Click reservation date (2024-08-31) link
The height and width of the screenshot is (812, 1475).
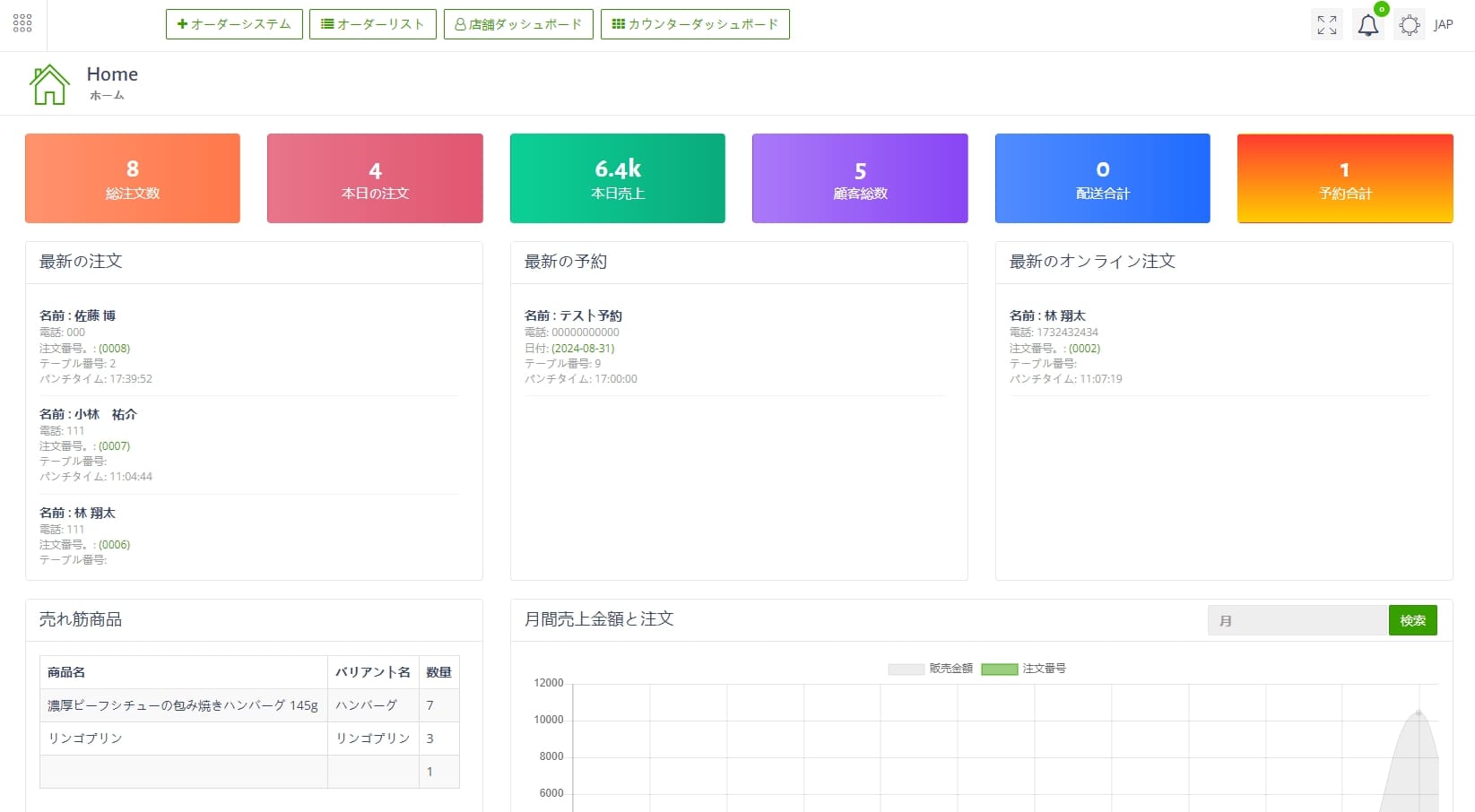click(x=583, y=349)
